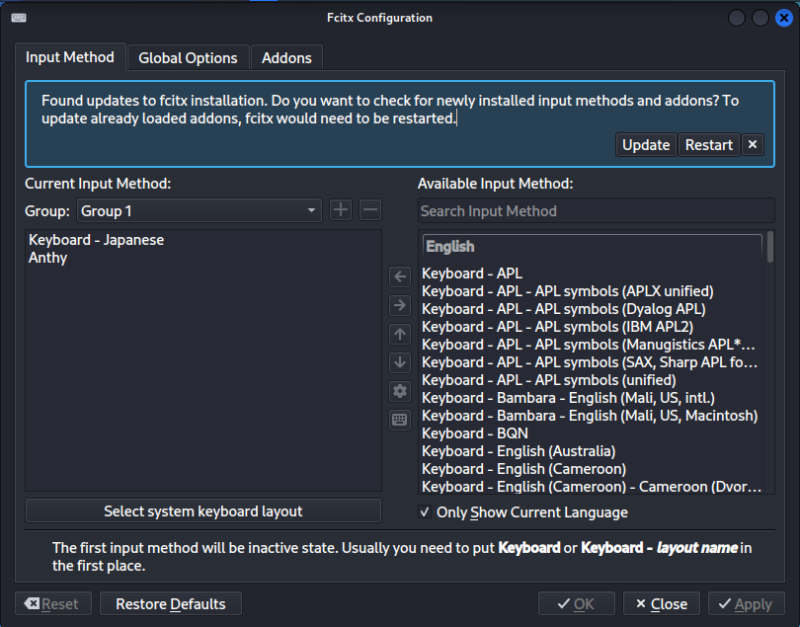Toggle Only Show Current Language checkbox
This screenshot has height=627, width=800.
(x=424, y=512)
